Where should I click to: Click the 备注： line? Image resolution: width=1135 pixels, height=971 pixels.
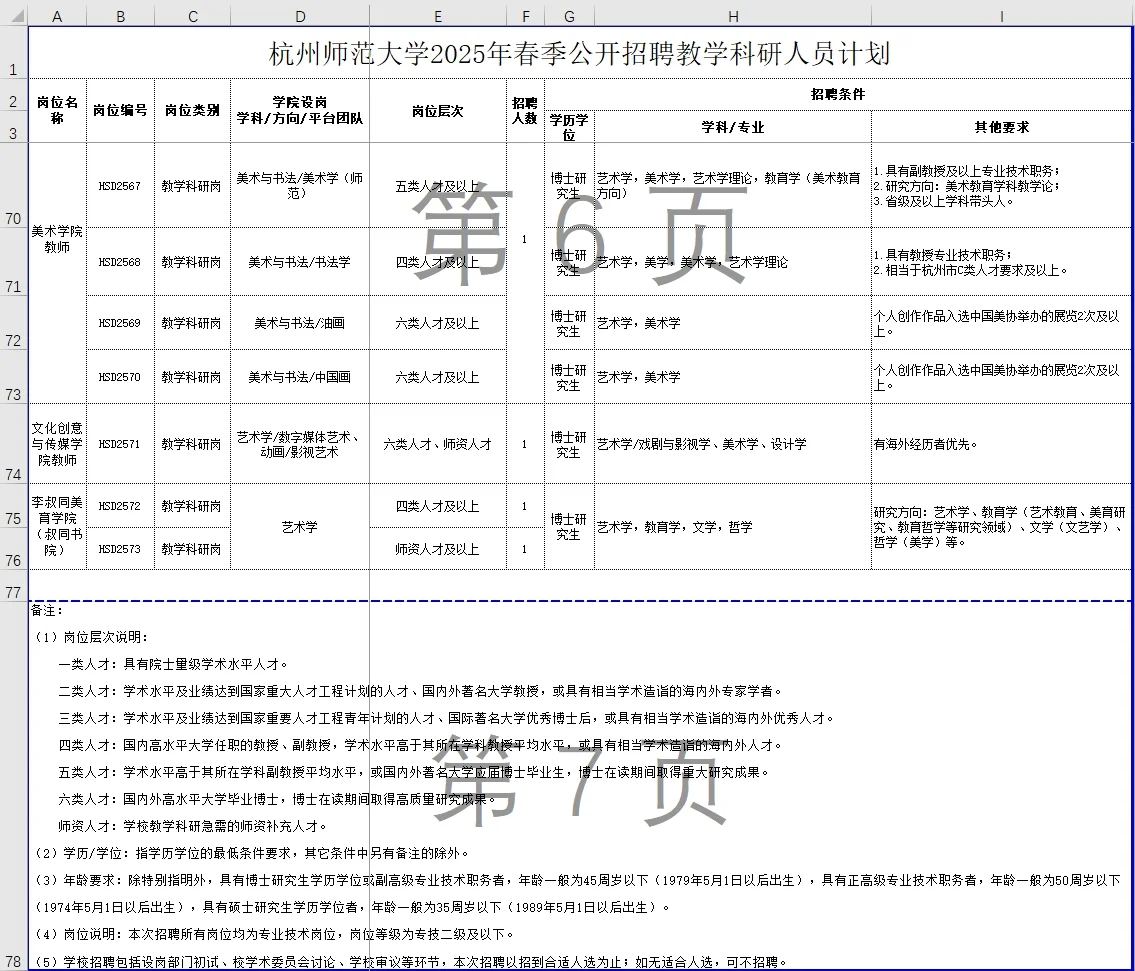(47, 610)
